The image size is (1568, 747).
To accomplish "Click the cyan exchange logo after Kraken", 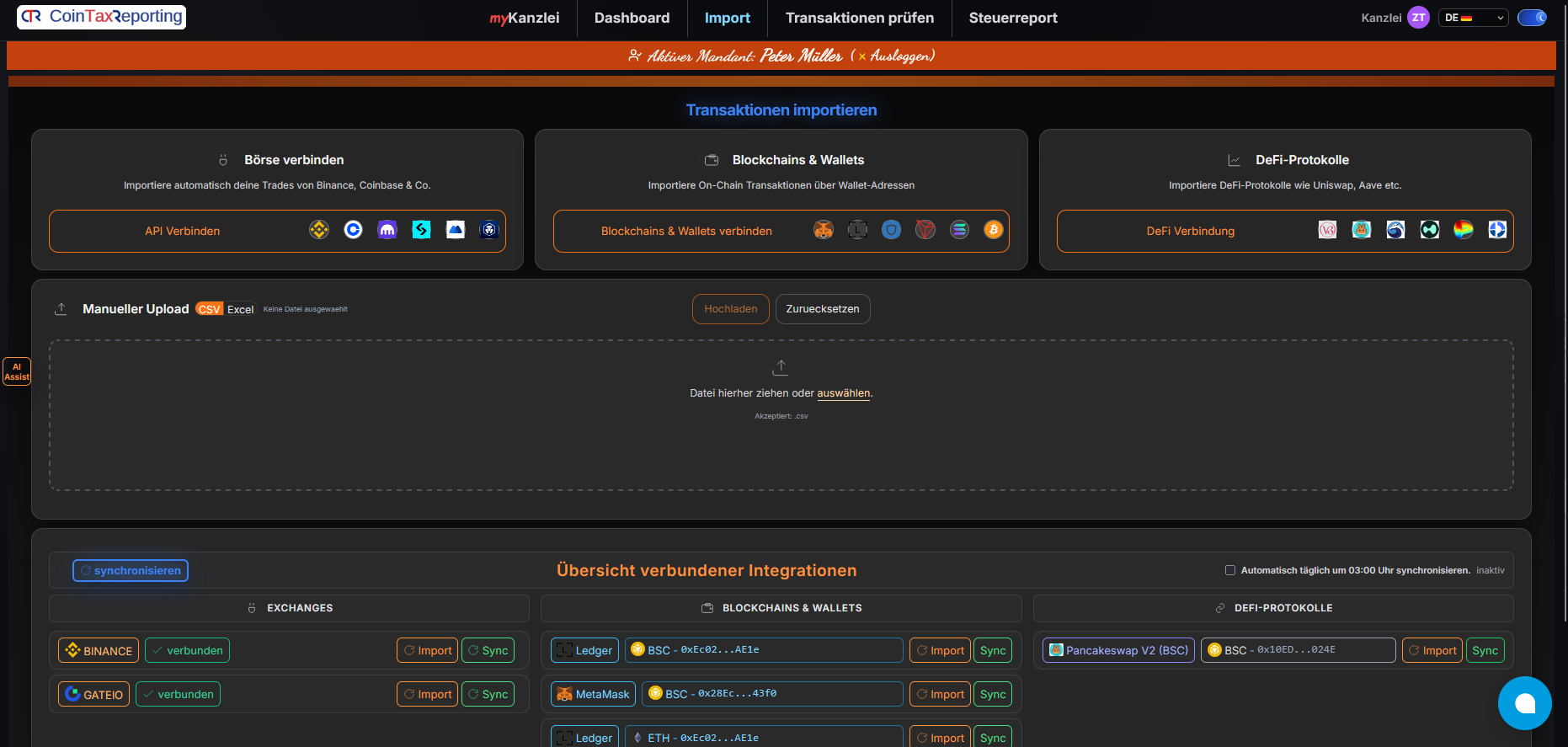I will point(421,230).
